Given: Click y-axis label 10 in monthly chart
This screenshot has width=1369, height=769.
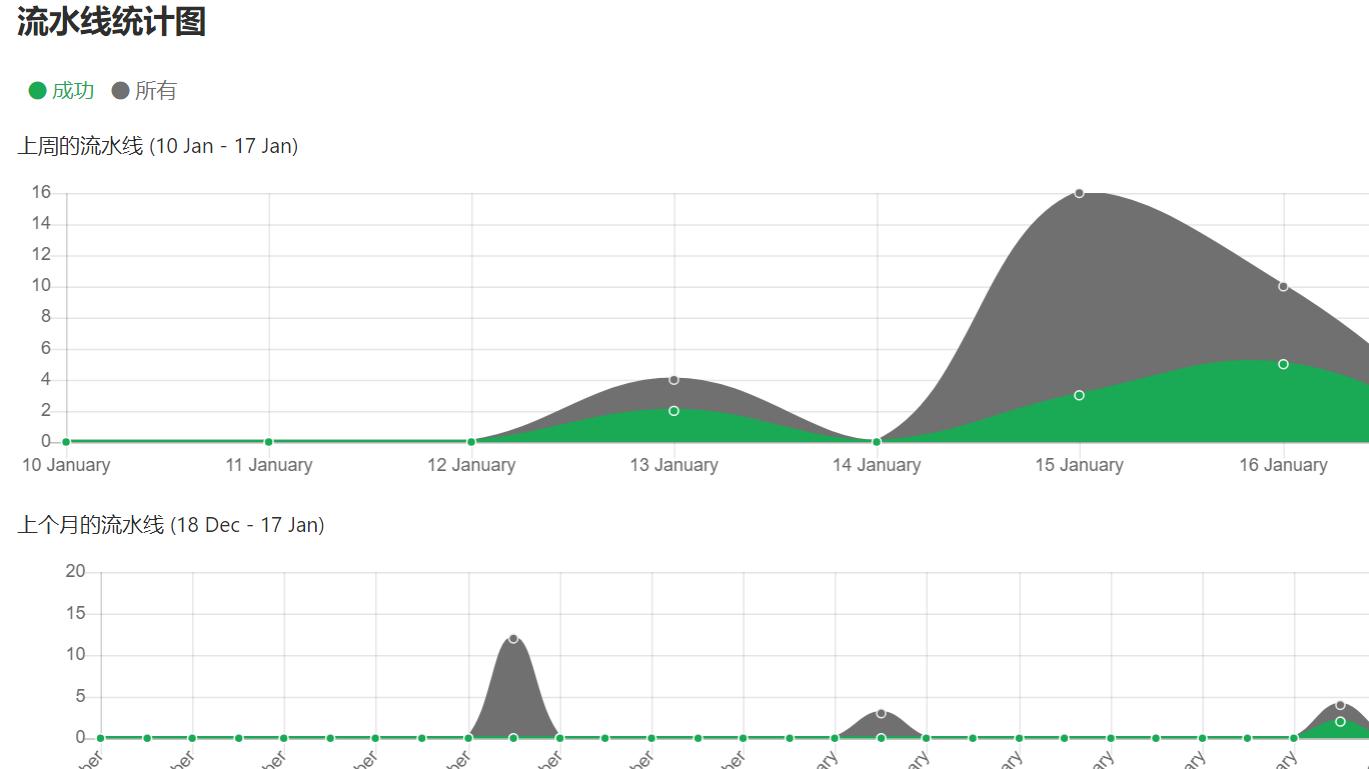Looking at the screenshot, I should pyautogui.click(x=75, y=655).
